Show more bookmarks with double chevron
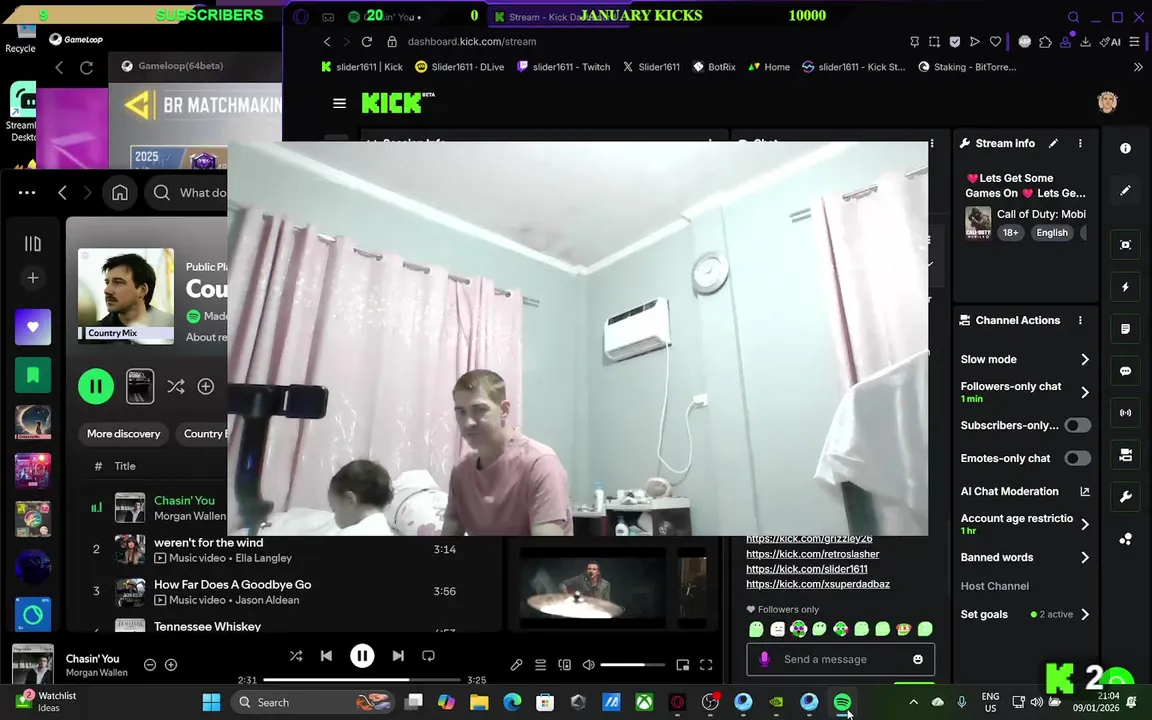 1138,67
